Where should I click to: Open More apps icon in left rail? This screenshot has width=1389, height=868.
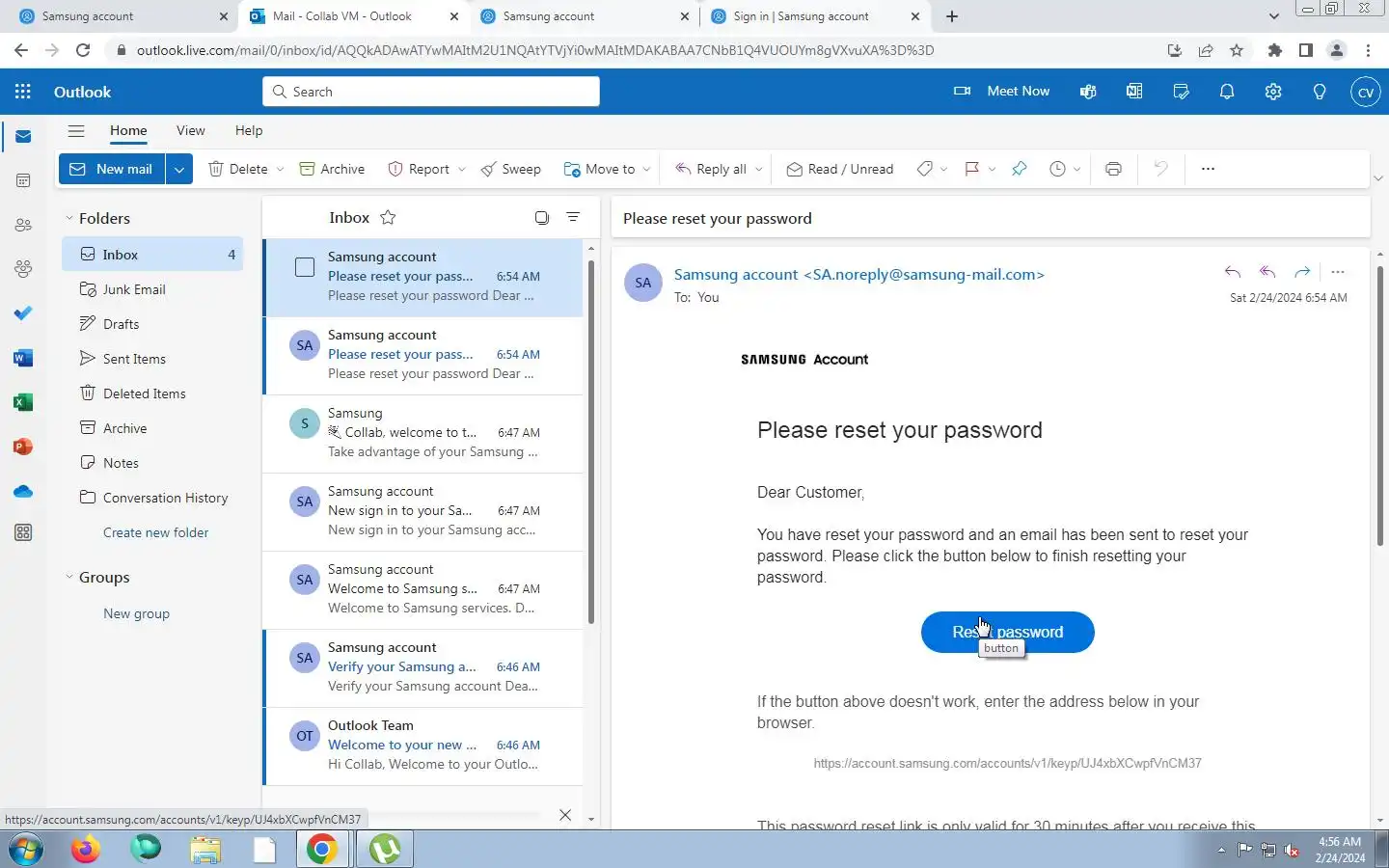pos(23,532)
